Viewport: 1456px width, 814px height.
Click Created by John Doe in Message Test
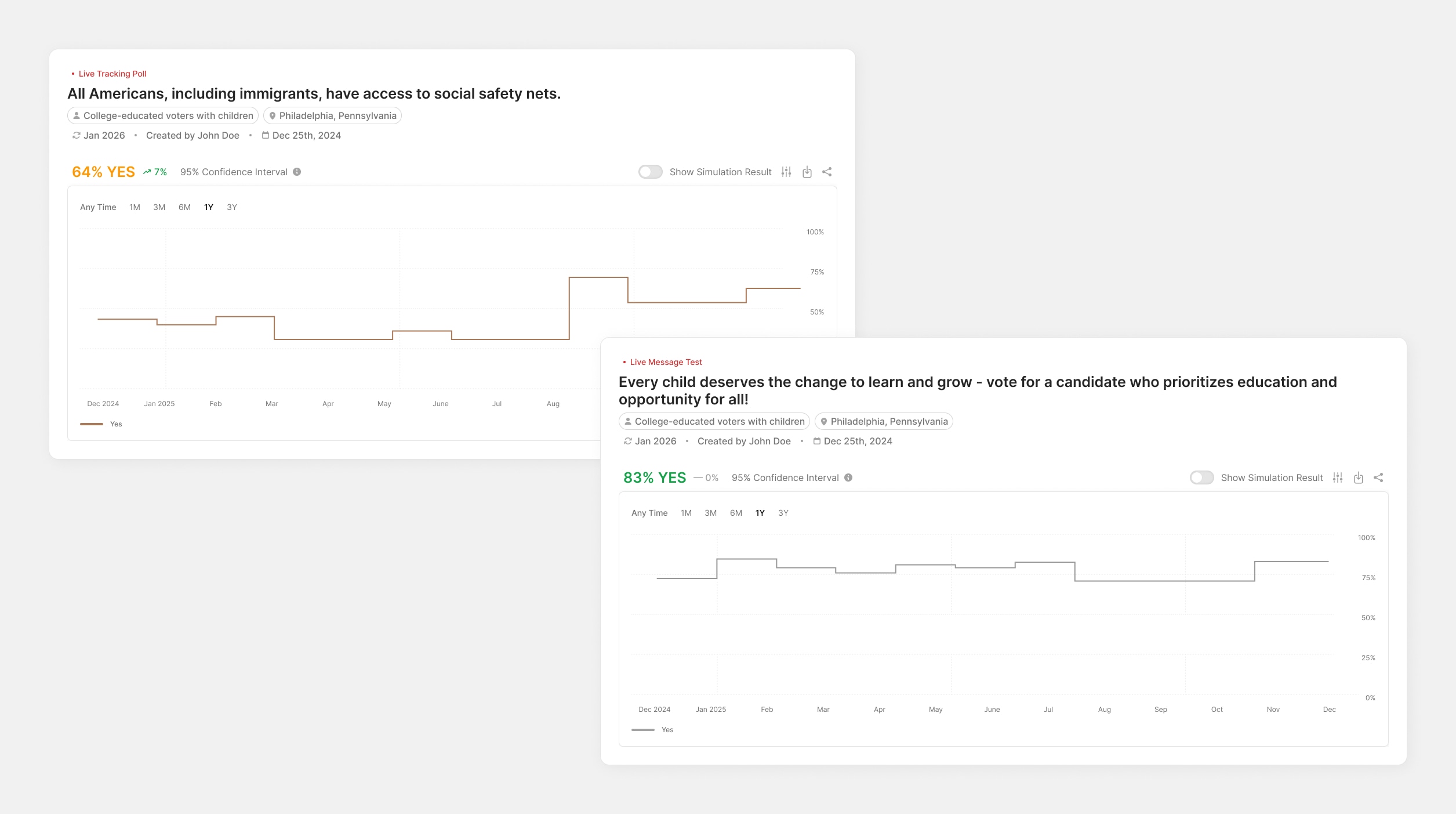[x=744, y=441]
